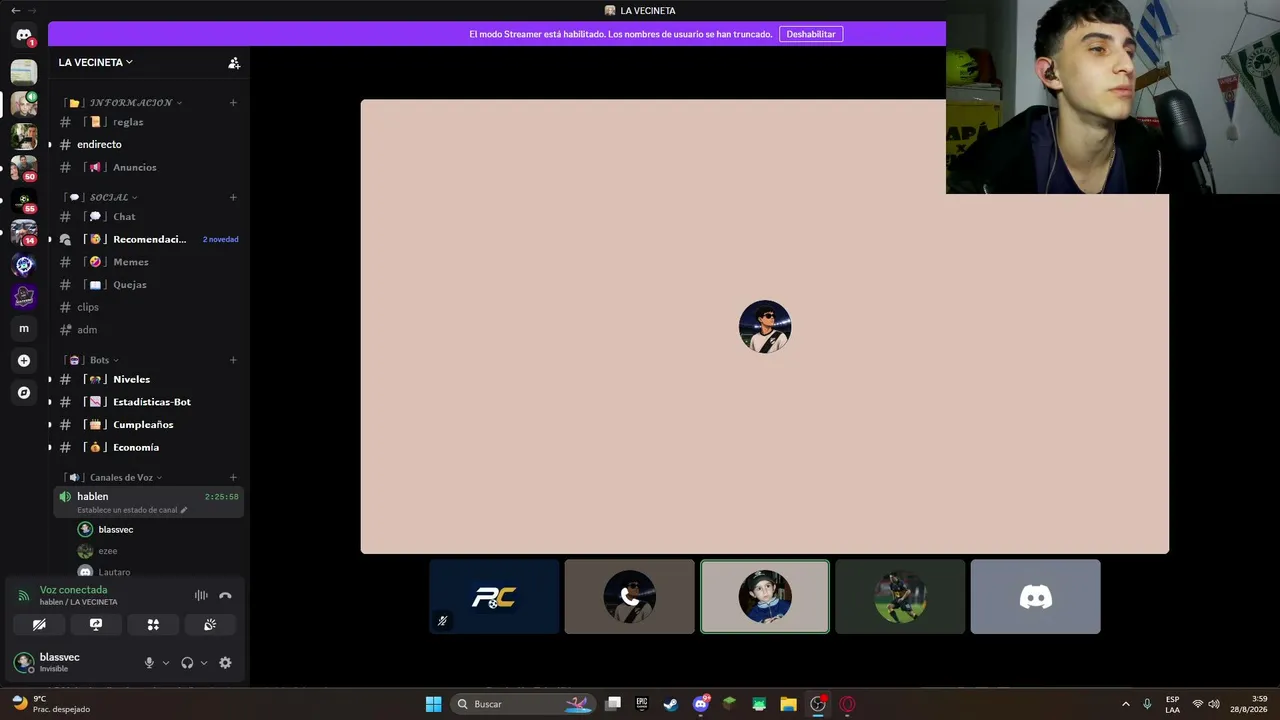Open the endirecto channel
Screen dimensions: 1280x720
tap(148, 145)
